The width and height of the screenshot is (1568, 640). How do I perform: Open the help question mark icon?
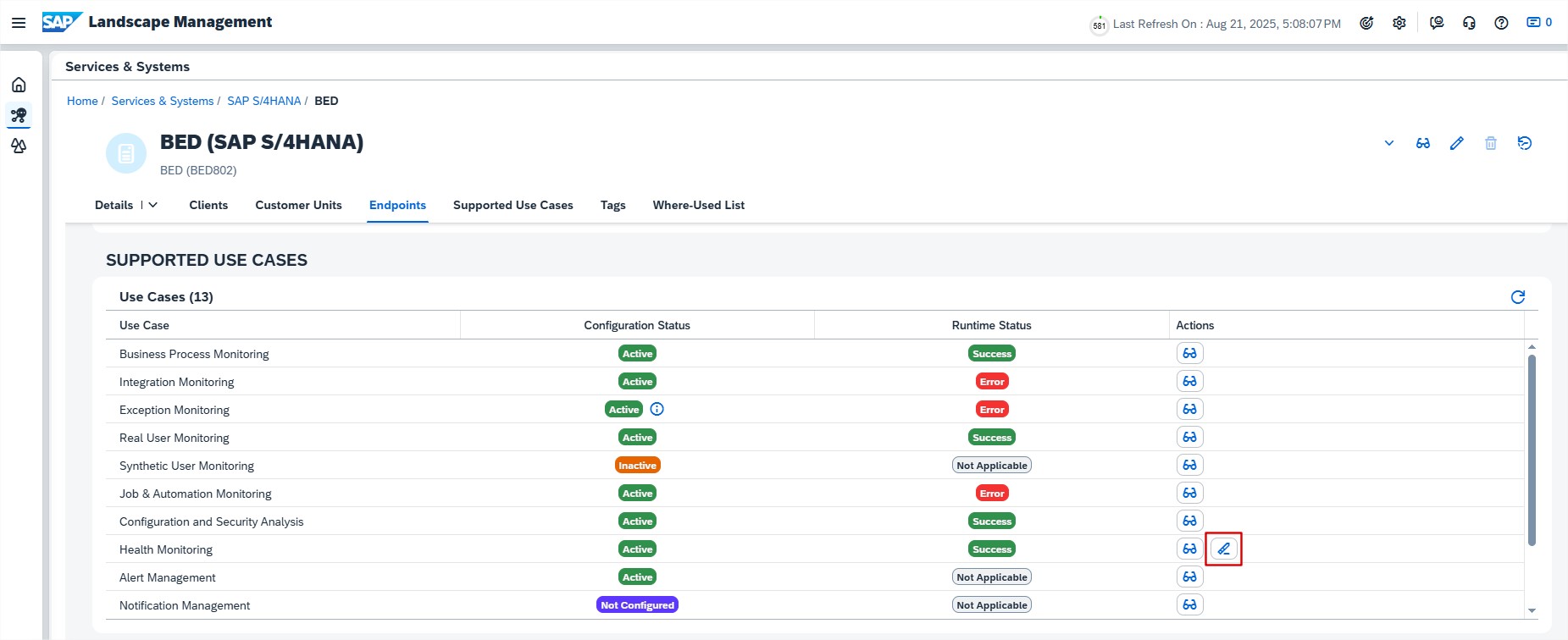pos(1500,23)
